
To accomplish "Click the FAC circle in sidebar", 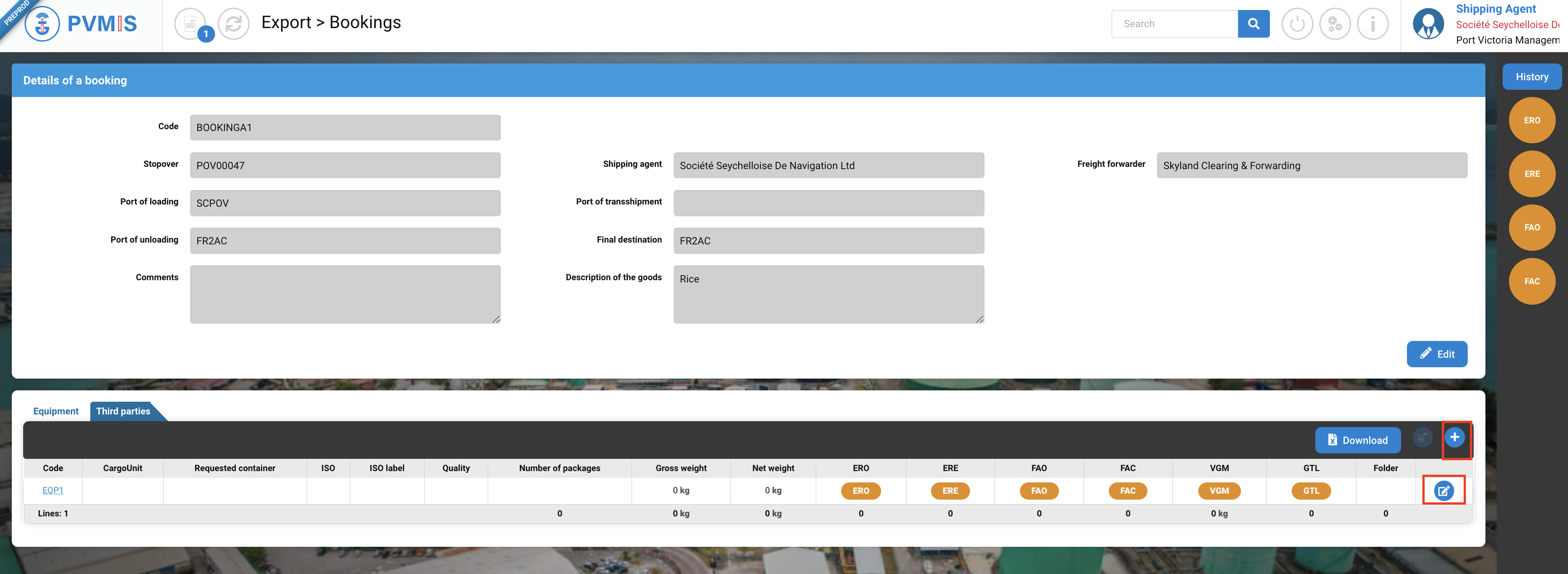I will point(1532,281).
